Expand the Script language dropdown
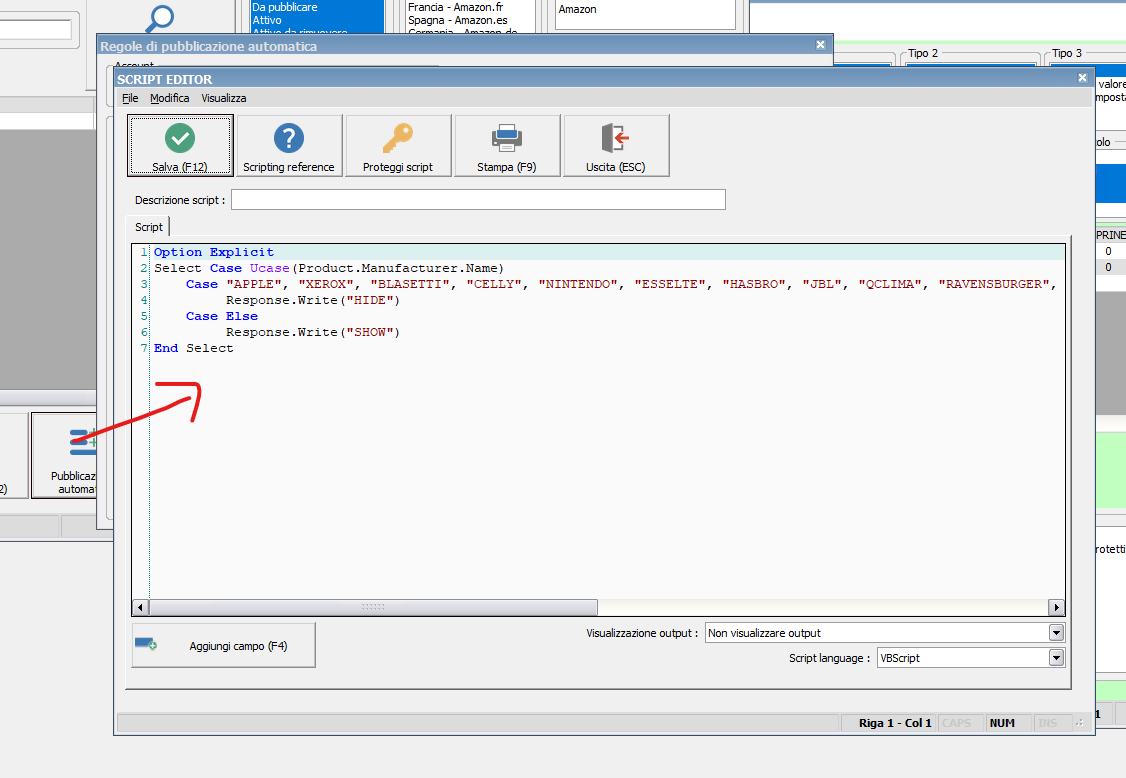The image size is (1126, 778). point(1056,658)
